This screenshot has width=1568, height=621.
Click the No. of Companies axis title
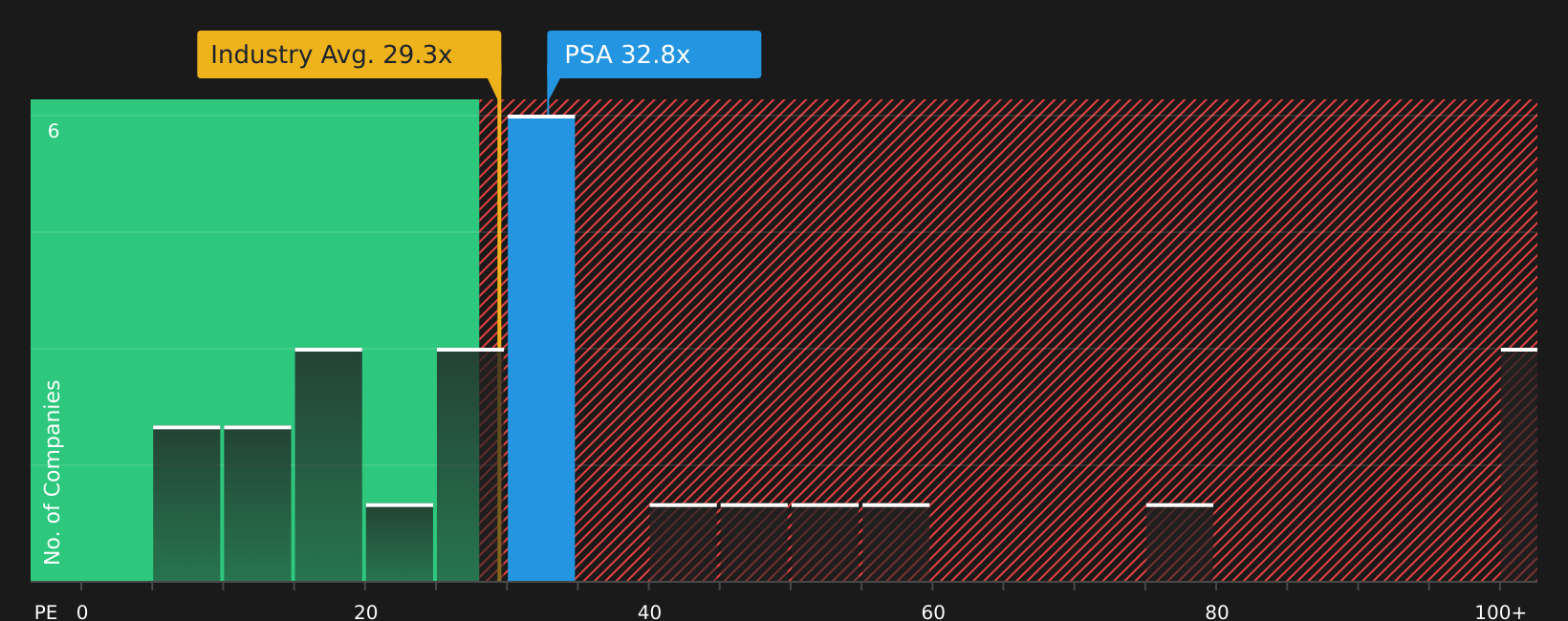click(53, 472)
